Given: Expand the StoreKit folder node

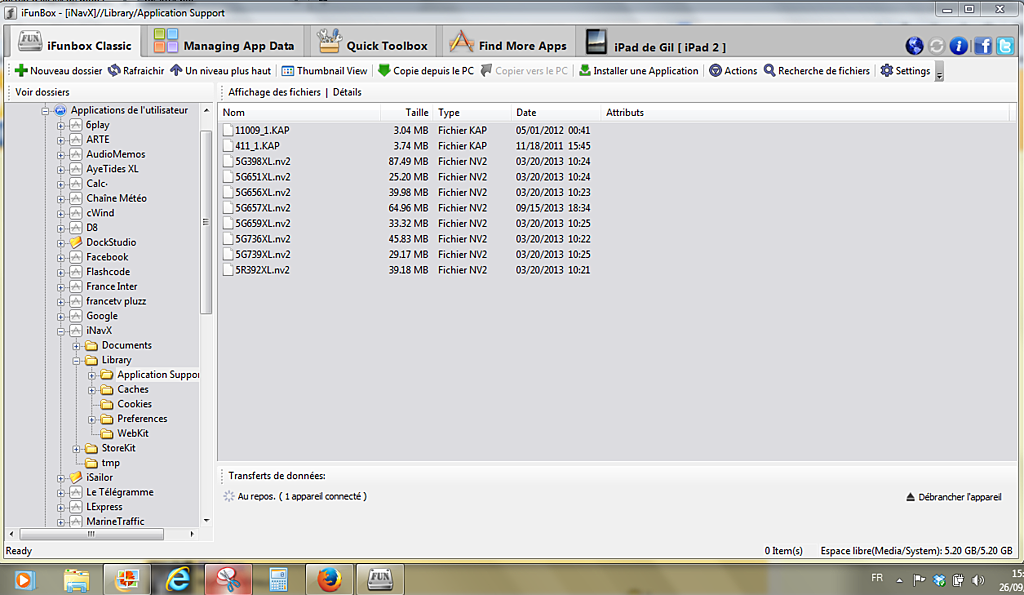Looking at the screenshot, I should pos(76,449).
